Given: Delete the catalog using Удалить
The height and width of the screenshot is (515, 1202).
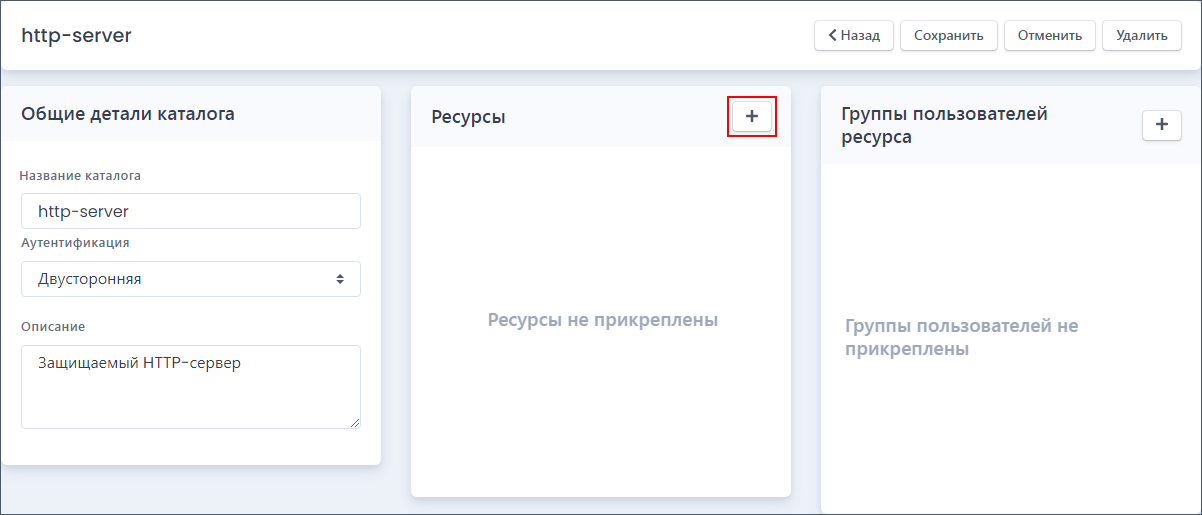Looking at the screenshot, I should coord(1142,35).
